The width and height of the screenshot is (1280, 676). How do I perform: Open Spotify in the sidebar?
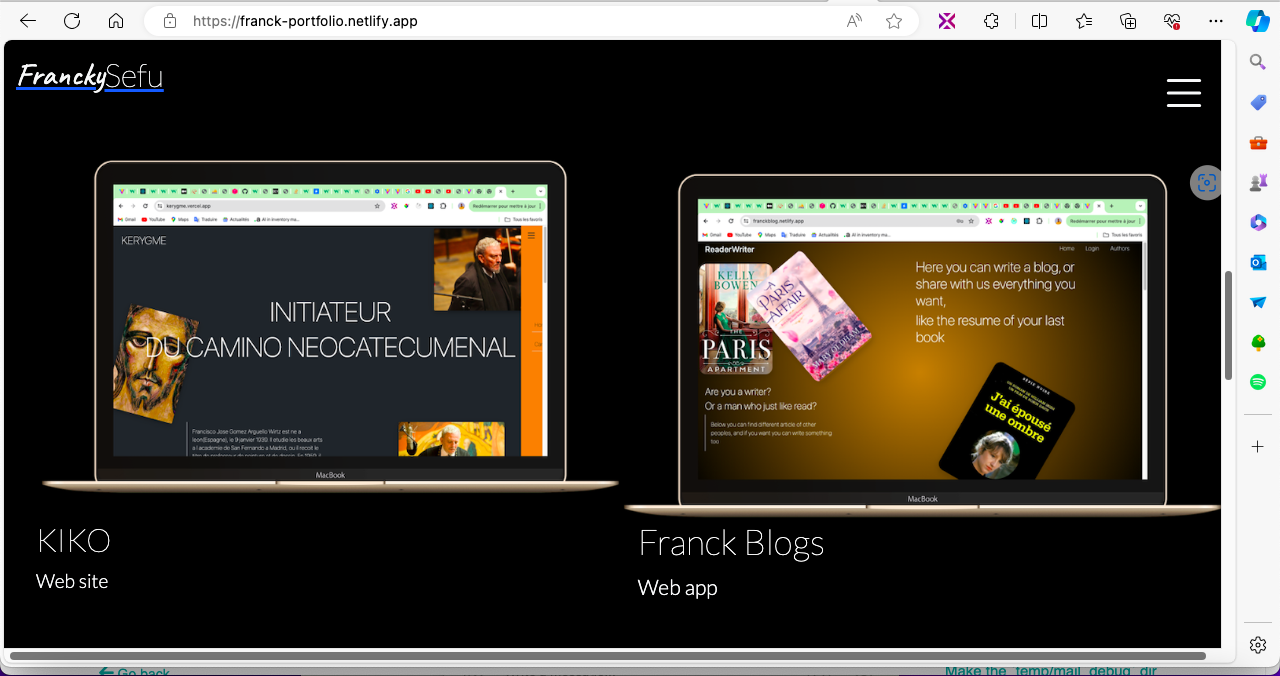click(1258, 382)
